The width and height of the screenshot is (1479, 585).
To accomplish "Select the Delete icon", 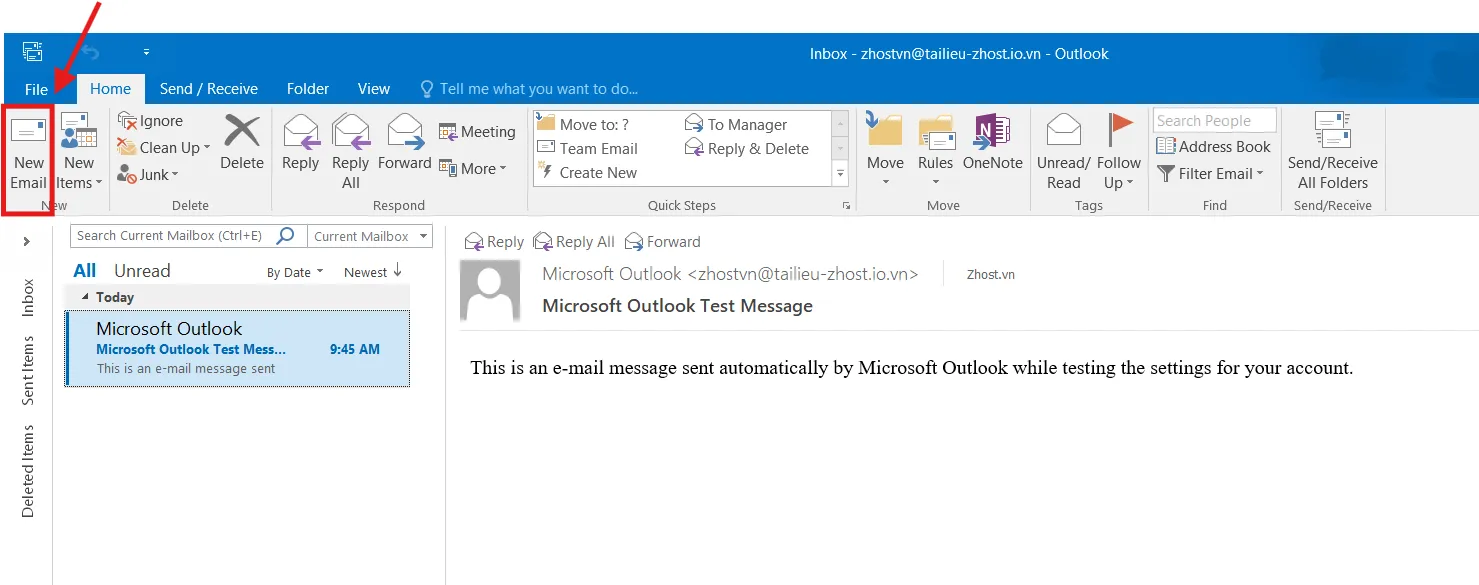I will click(241, 147).
